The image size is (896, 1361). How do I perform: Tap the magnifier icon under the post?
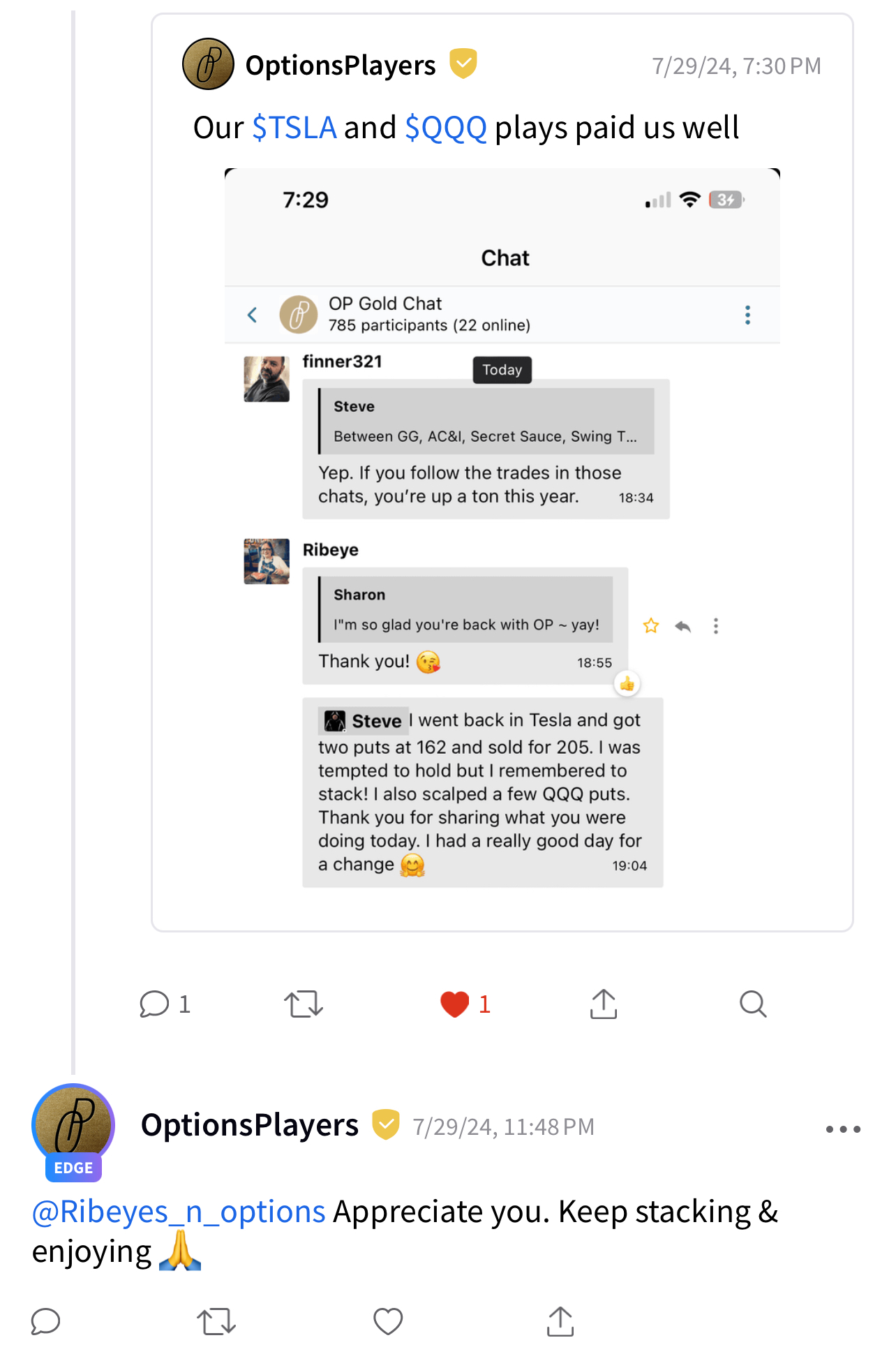753,1004
